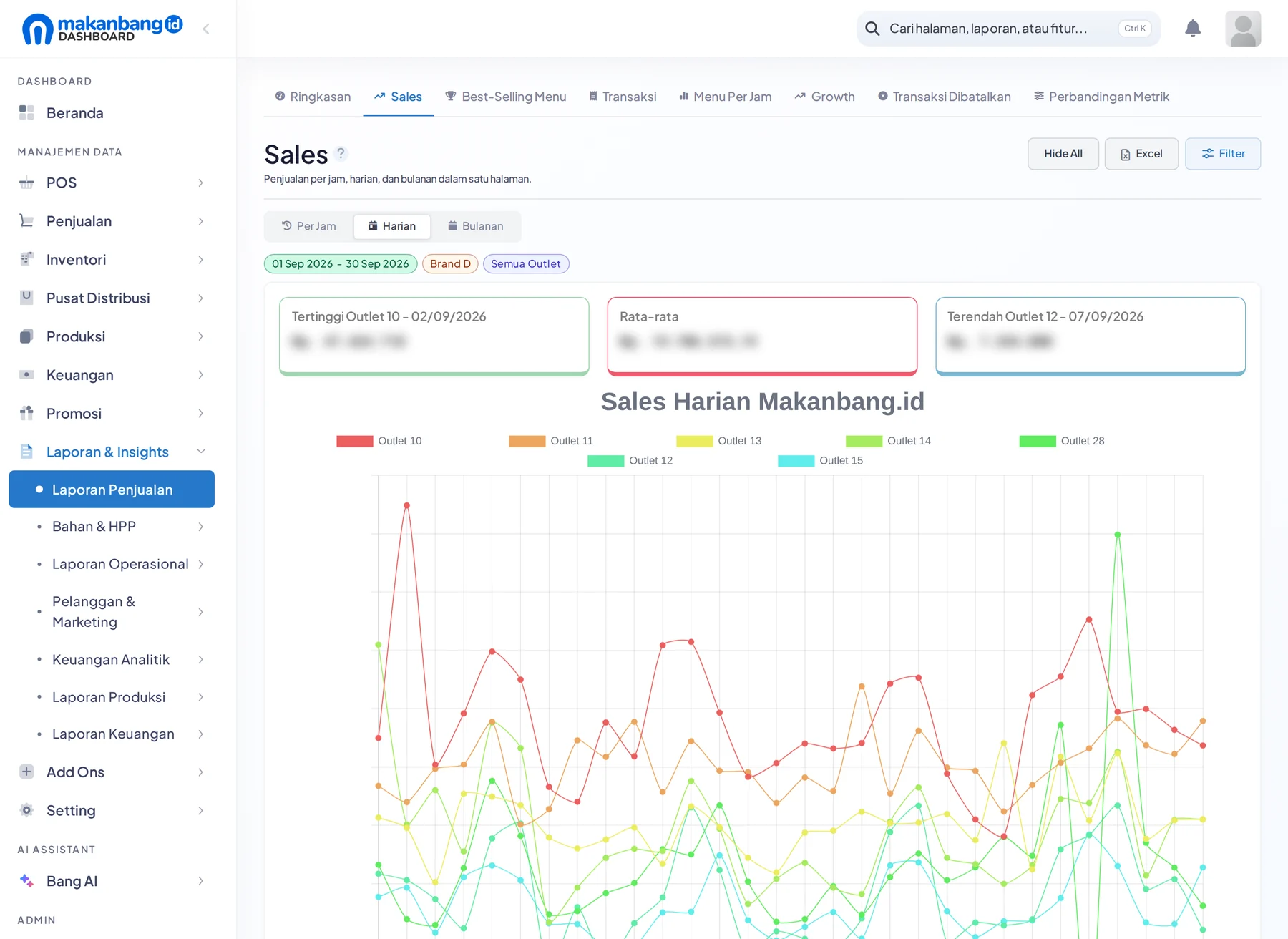Expand the Inventori menu chevron
This screenshot has height=939, width=1288.
click(201, 260)
